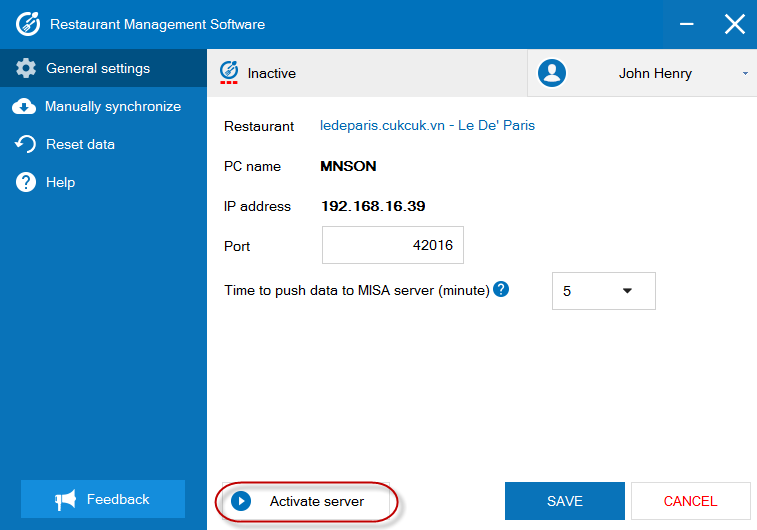
Task: Open General settings menu item
Action: (103, 68)
